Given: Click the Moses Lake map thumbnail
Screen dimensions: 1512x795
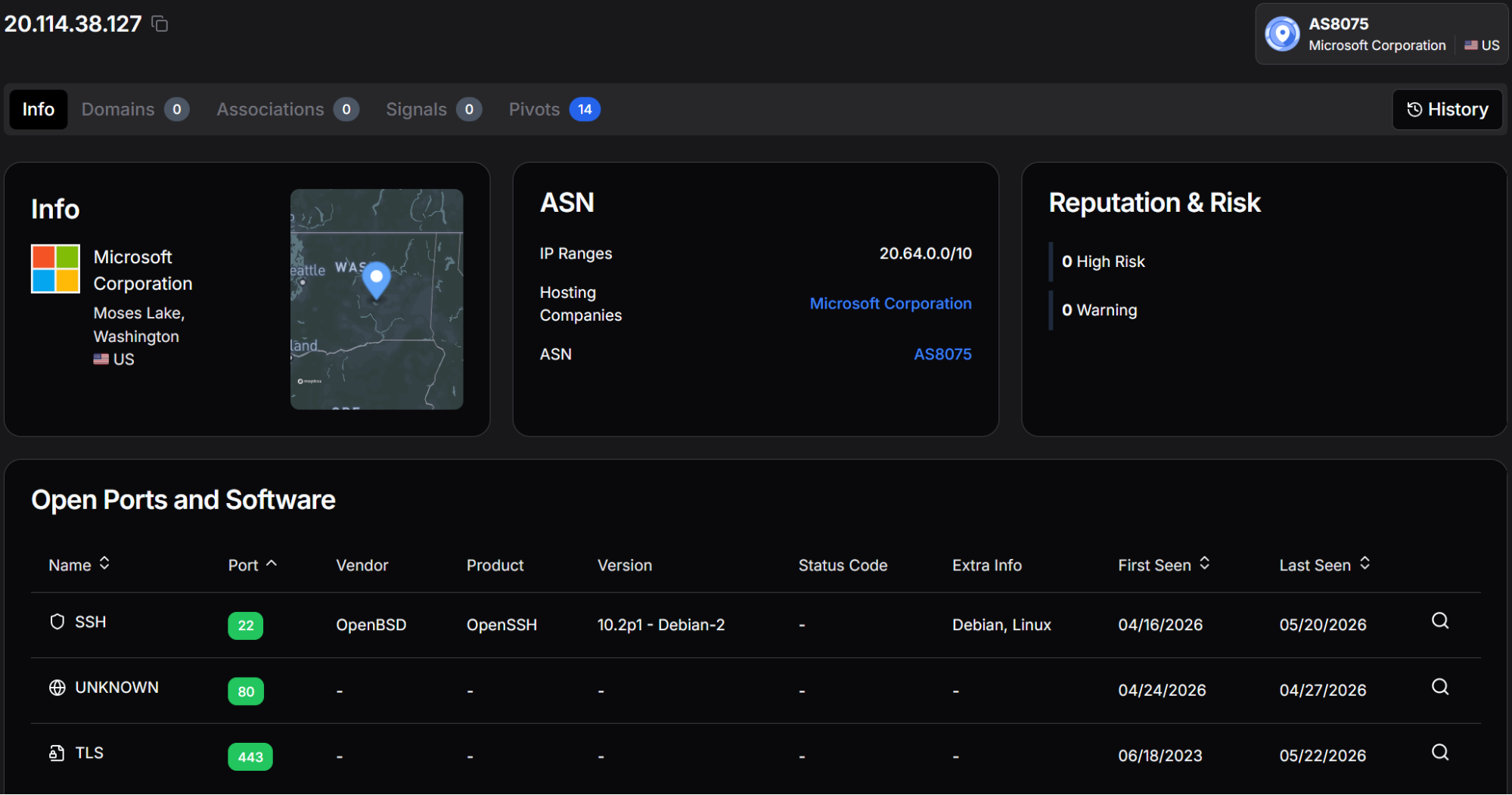Looking at the screenshot, I should click(377, 300).
